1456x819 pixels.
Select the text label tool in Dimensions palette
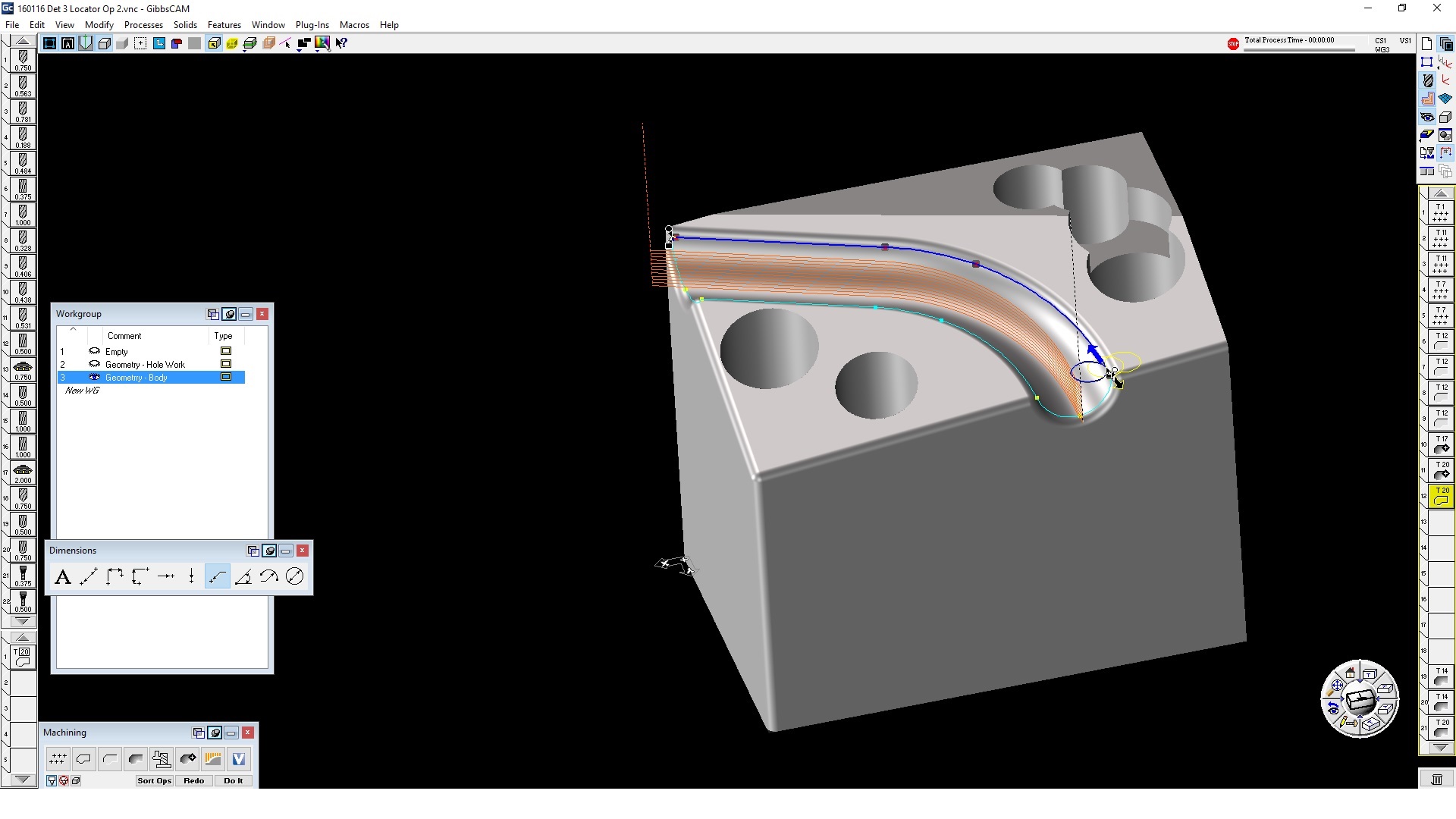pos(63,576)
